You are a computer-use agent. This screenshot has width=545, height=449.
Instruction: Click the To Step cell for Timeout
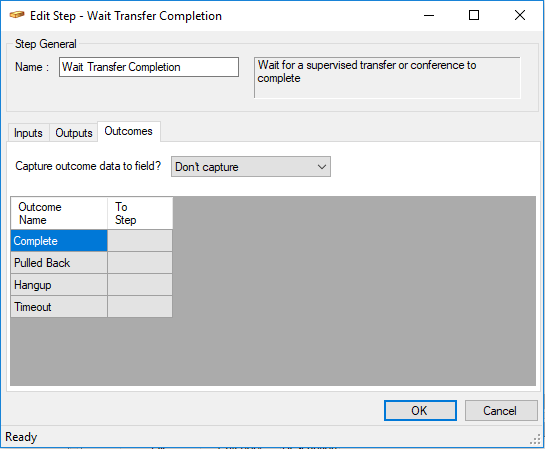pos(140,307)
